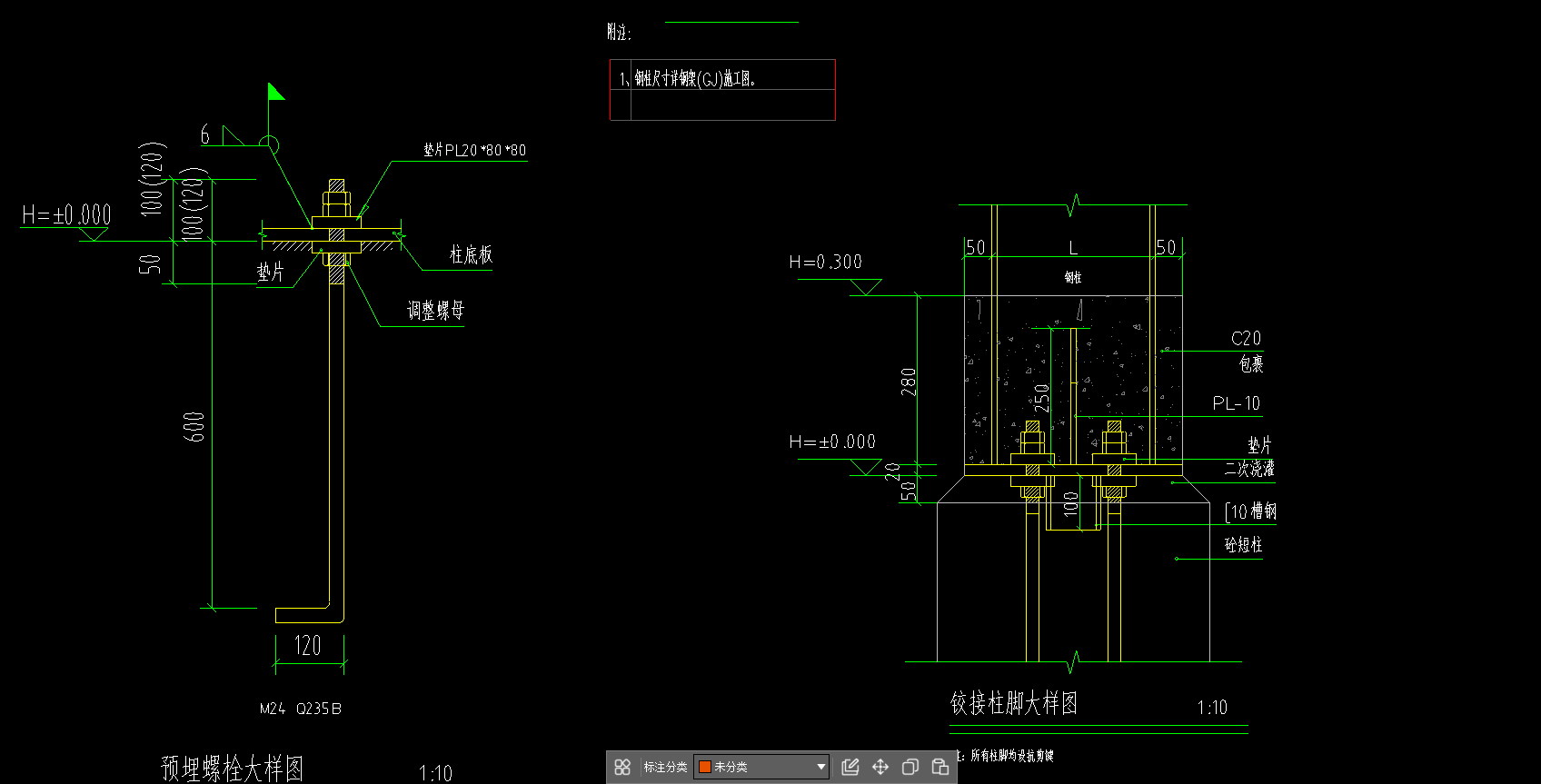The height and width of the screenshot is (784, 1541).
Task: Click the H=±0.000 elevation on bolt detail
Action: 66,215
